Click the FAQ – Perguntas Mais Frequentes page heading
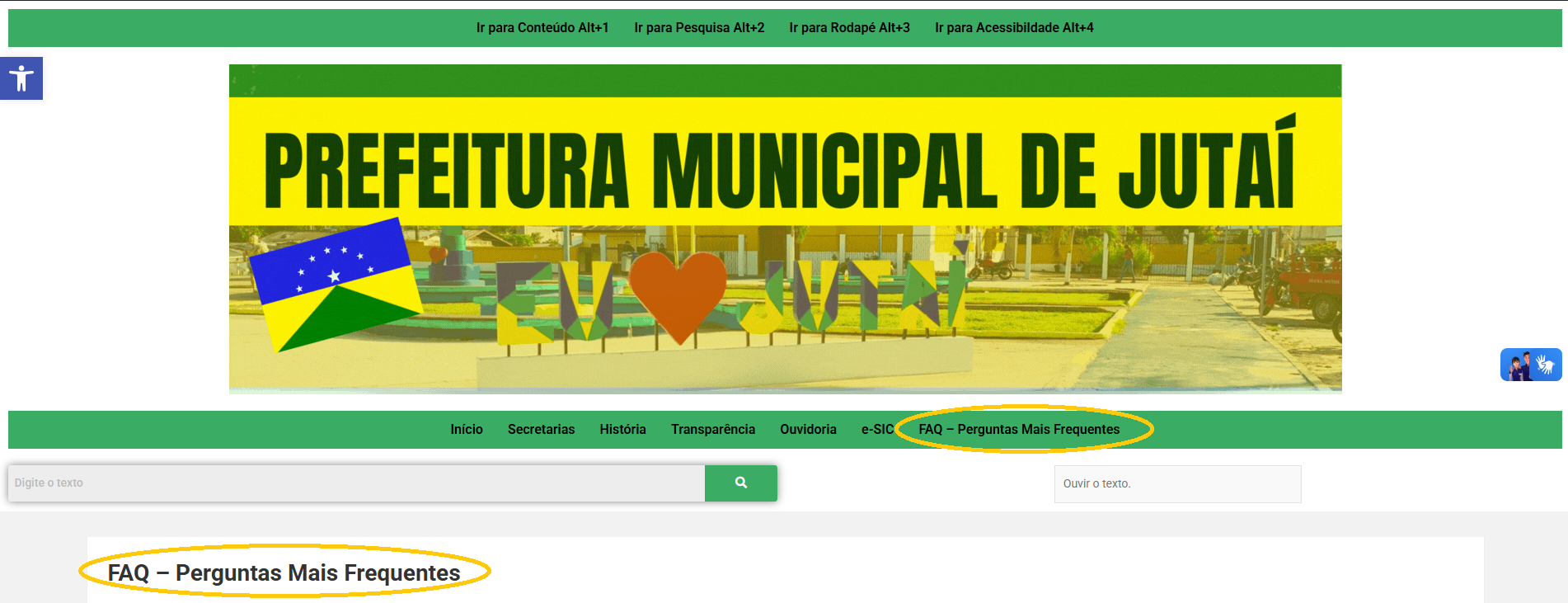Screen dimensions: 1568x603 284,572
